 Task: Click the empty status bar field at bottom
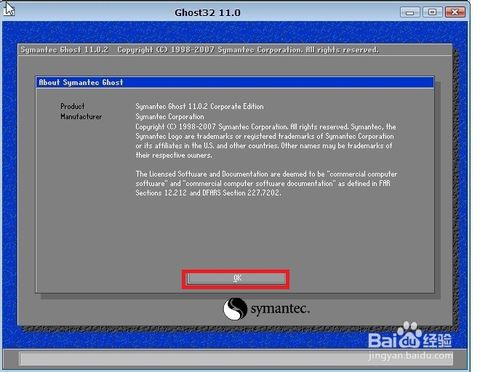tap(236, 359)
